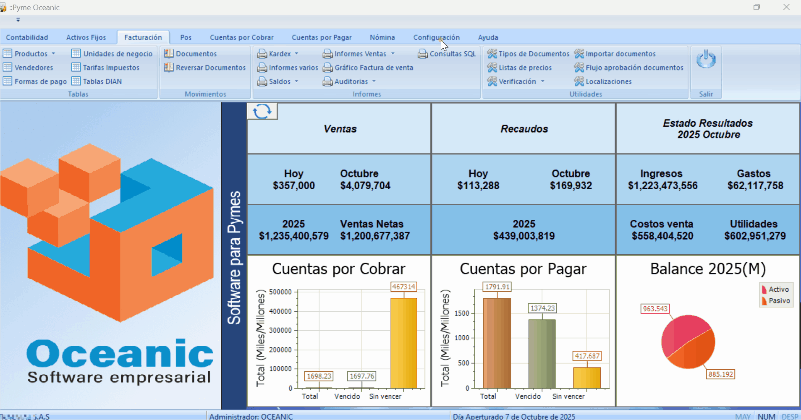801x420 pixels.
Task: Launch Tipos de Documentos utility
Action: 526,53
